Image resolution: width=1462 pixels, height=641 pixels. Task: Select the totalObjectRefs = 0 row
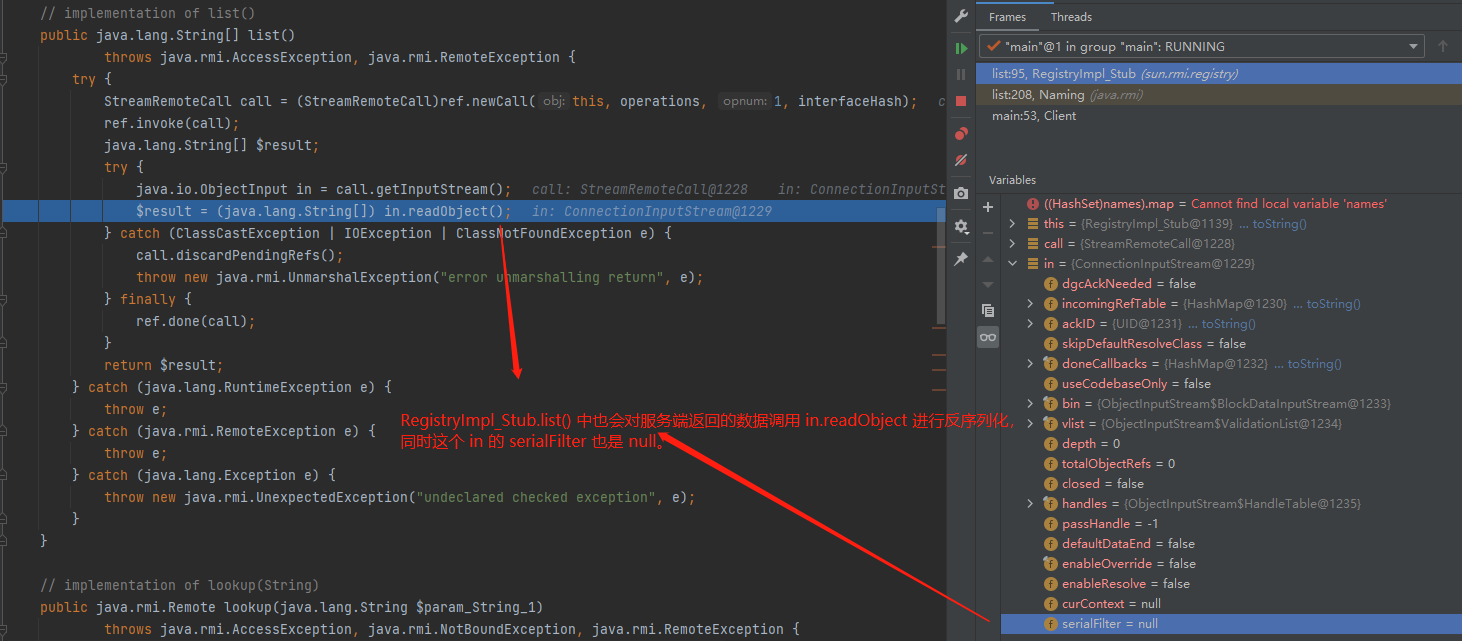pyautogui.click(x=1231, y=464)
